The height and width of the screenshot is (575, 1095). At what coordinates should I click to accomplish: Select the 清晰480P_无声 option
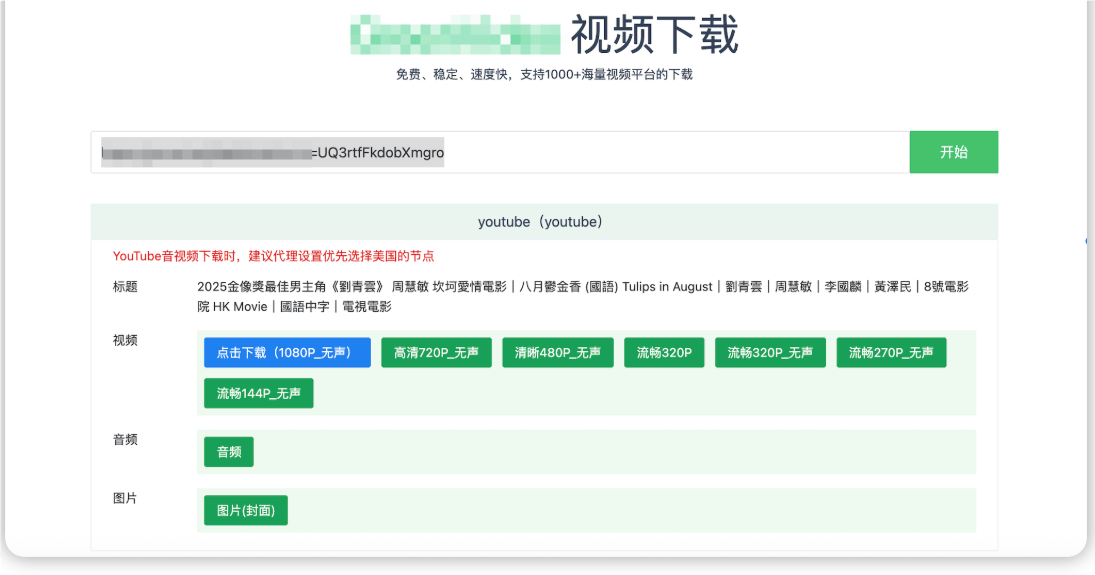pyautogui.click(x=558, y=352)
